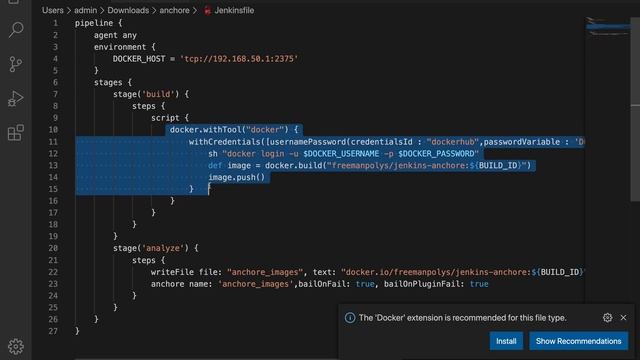The width and height of the screenshot is (640, 360).
Task: Click the stage('analyze') line
Action: pos(156,248)
